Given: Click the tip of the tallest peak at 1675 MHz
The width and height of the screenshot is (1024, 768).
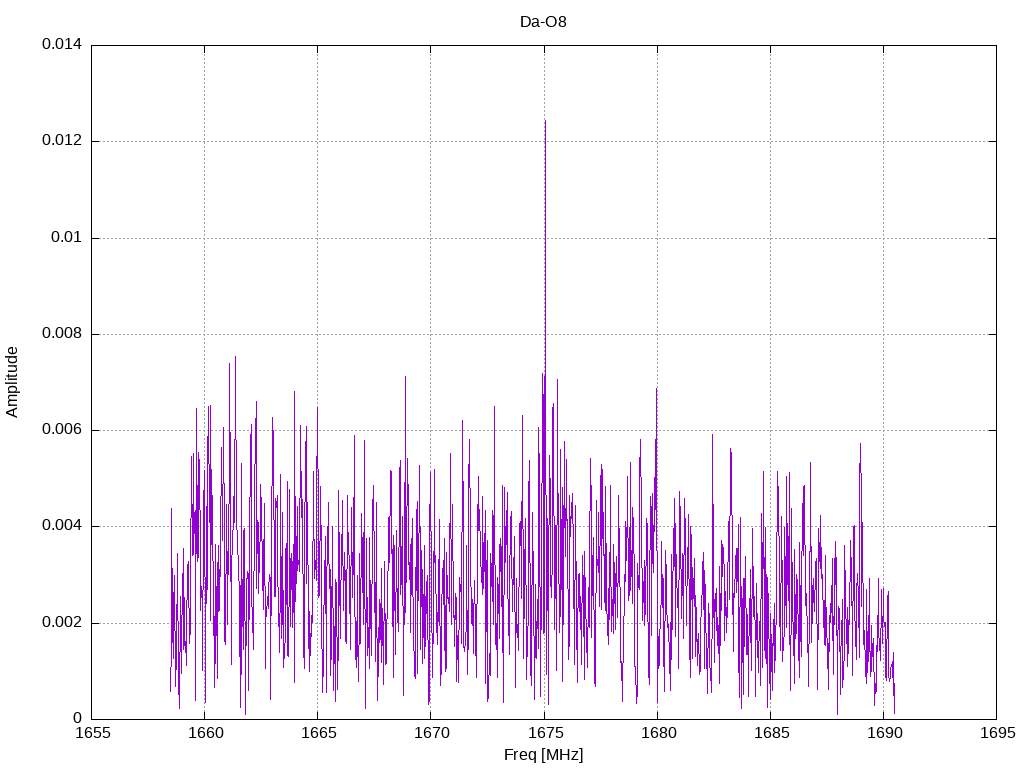Looking at the screenshot, I should coord(545,121).
